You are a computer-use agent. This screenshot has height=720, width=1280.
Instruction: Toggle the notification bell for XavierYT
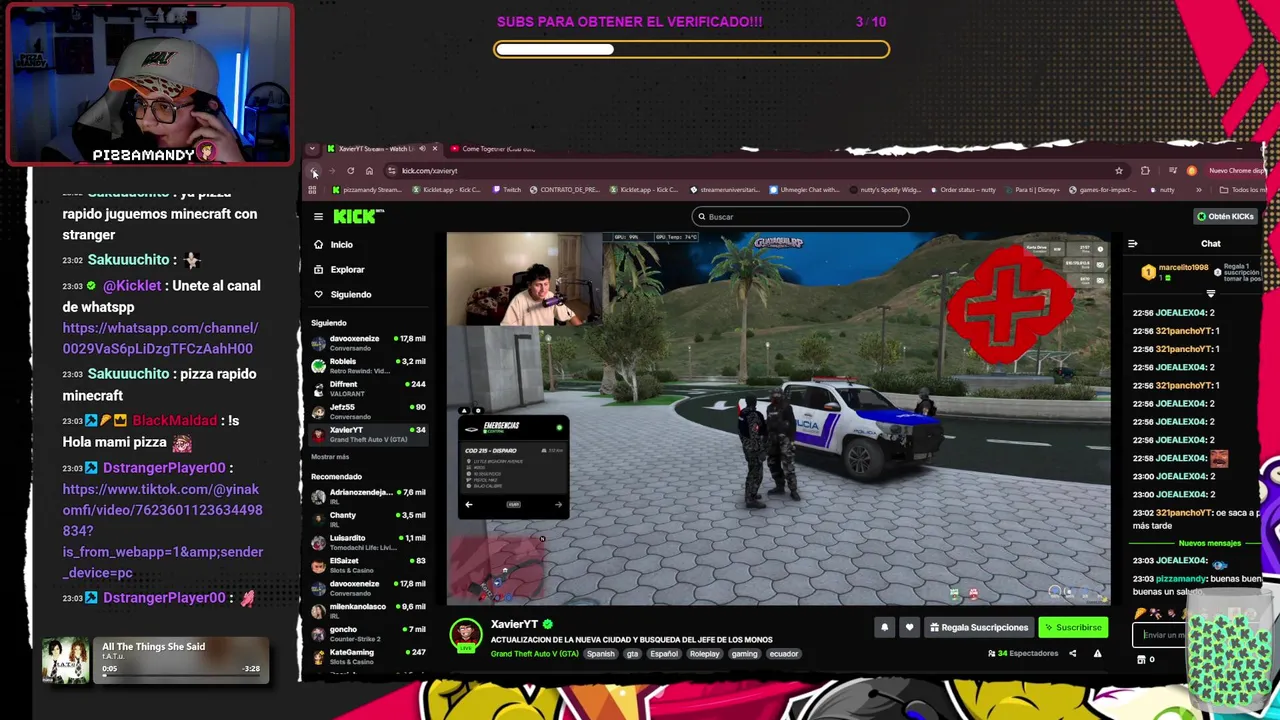[x=884, y=628]
